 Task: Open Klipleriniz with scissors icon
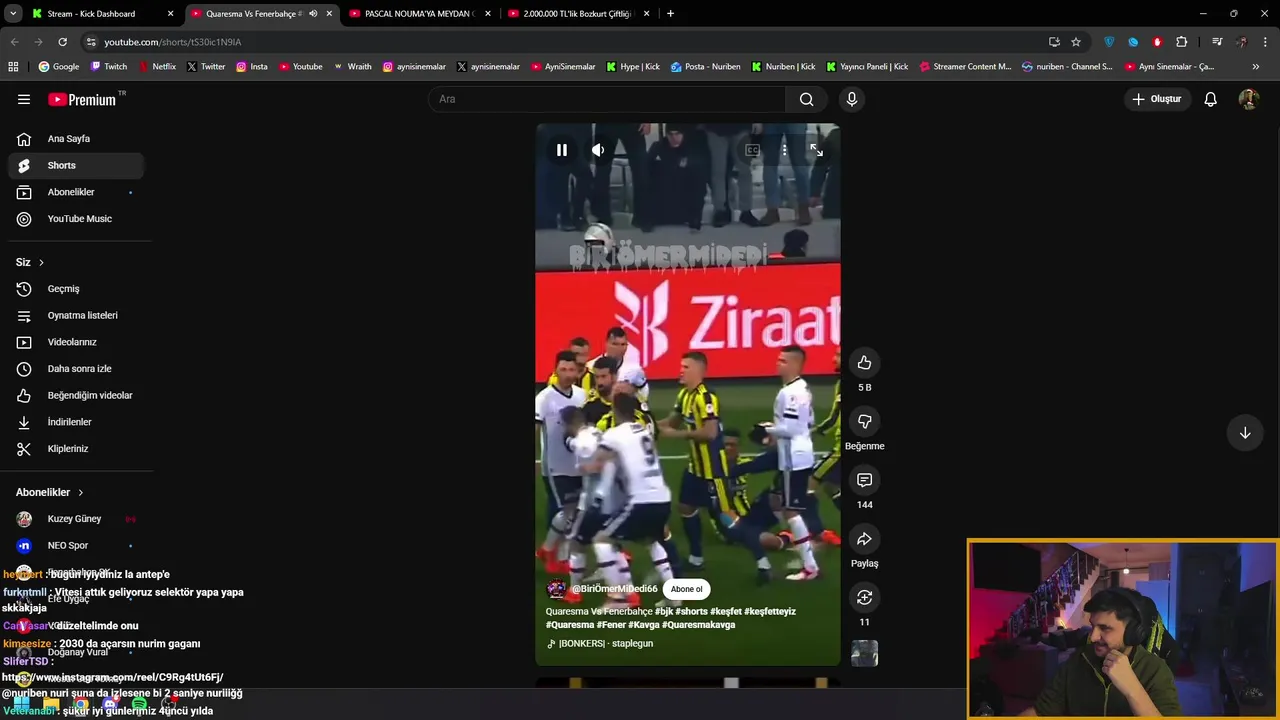click(x=76, y=449)
